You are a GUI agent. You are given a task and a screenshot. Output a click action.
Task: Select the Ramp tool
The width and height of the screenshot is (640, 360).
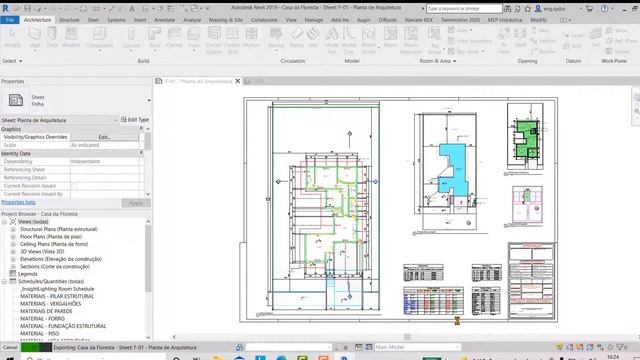tap(297, 37)
